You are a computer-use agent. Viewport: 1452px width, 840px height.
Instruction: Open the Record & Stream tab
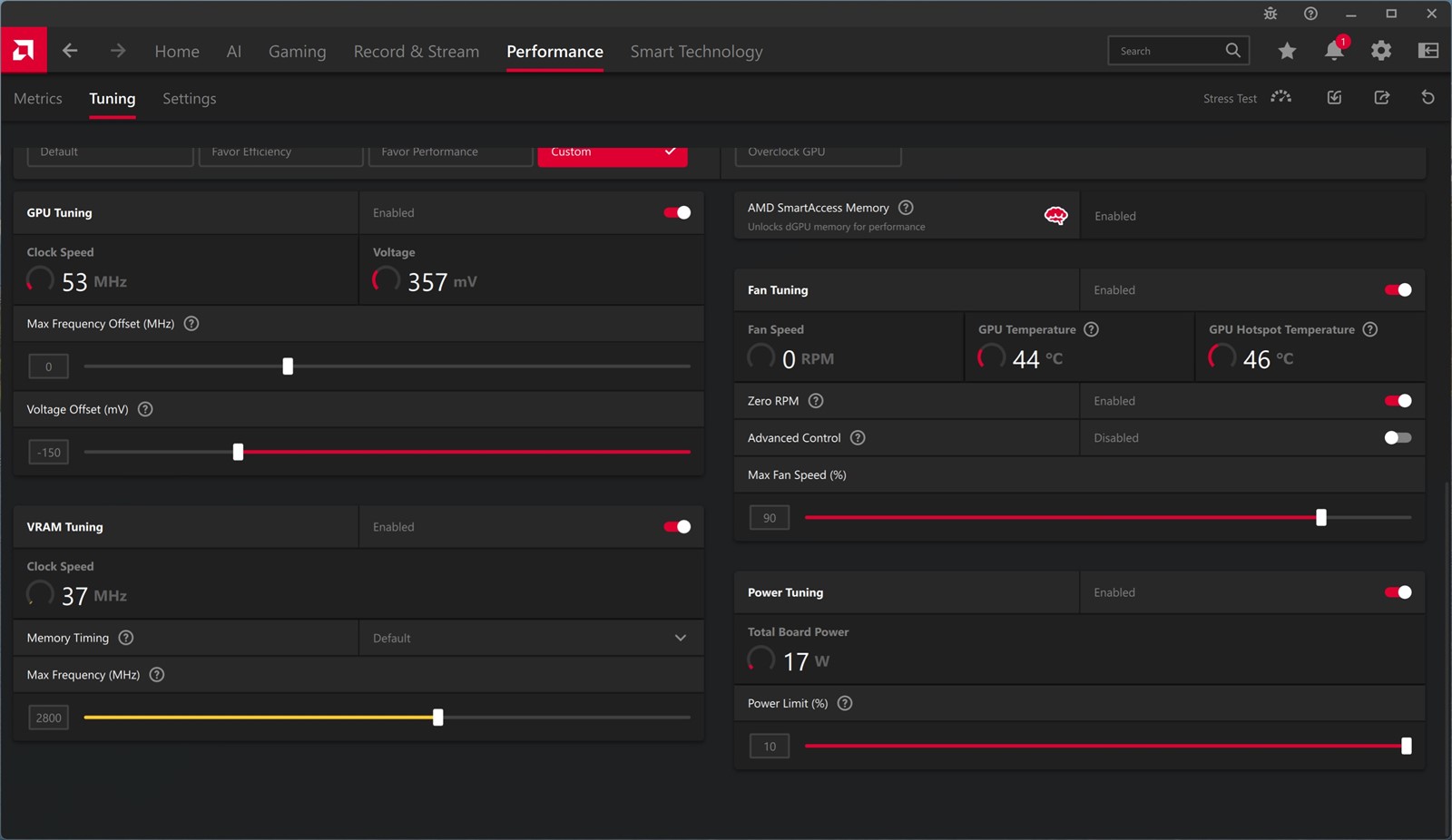tap(417, 52)
